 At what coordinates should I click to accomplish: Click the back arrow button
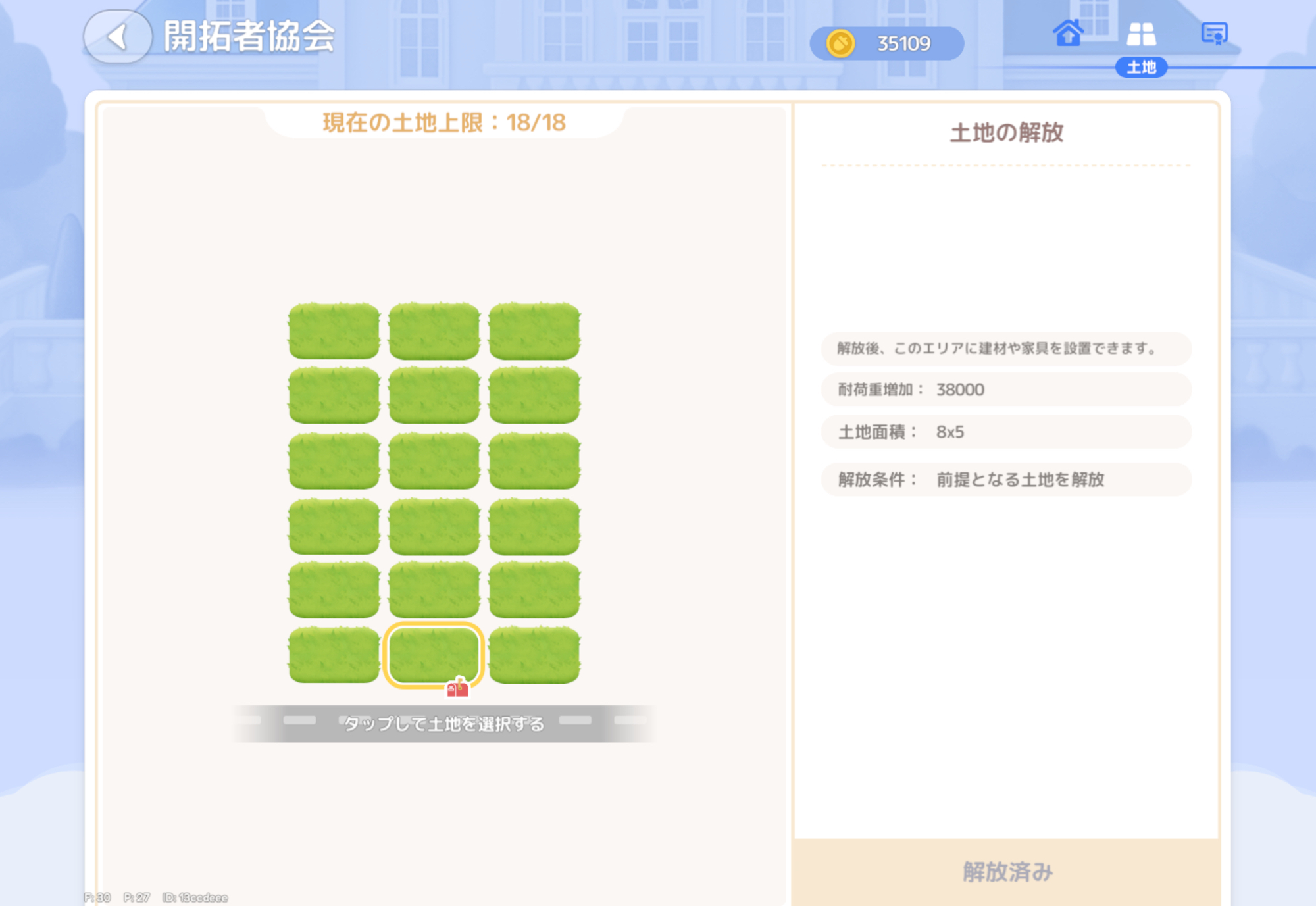(x=117, y=37)
